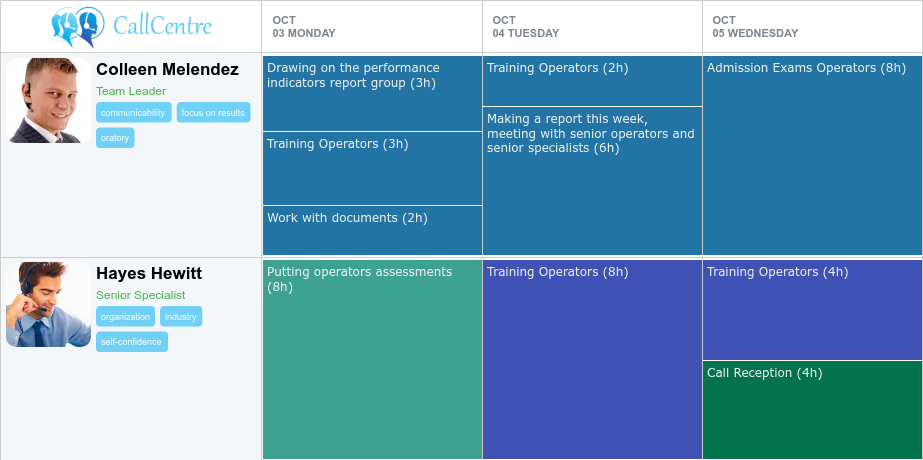Image resolution: width=923 pixels, height=460 pixels.
Task: Select the 'focus on results' skill tag
Action: pyautogui.click(x=213, y=113)
